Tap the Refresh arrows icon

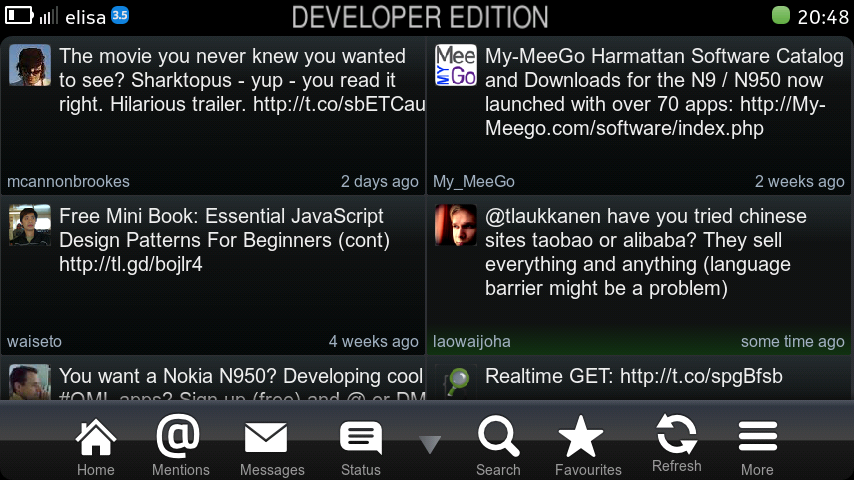(x=677, y=434)
